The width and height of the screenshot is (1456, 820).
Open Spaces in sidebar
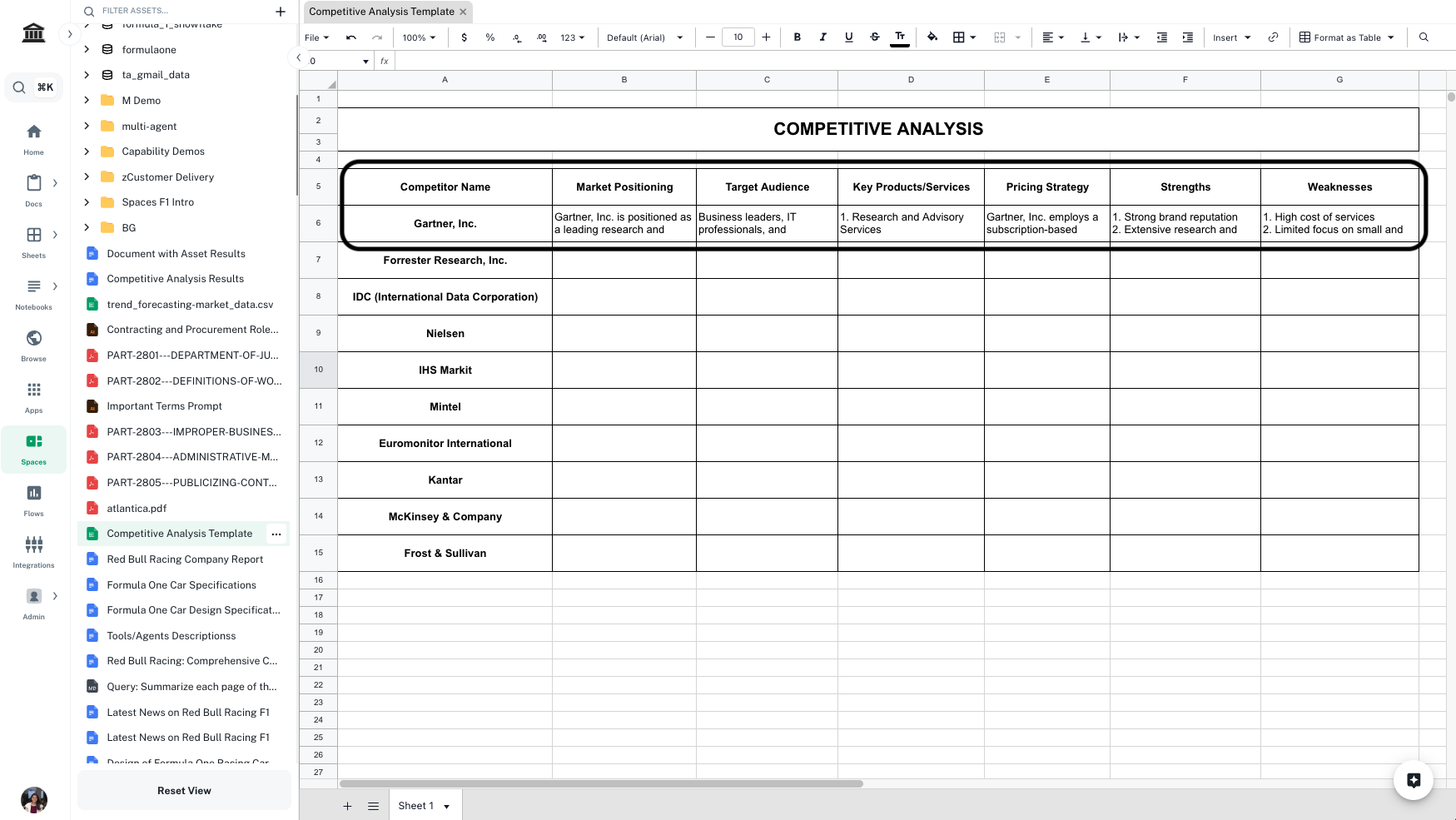[x=34, y=449]
